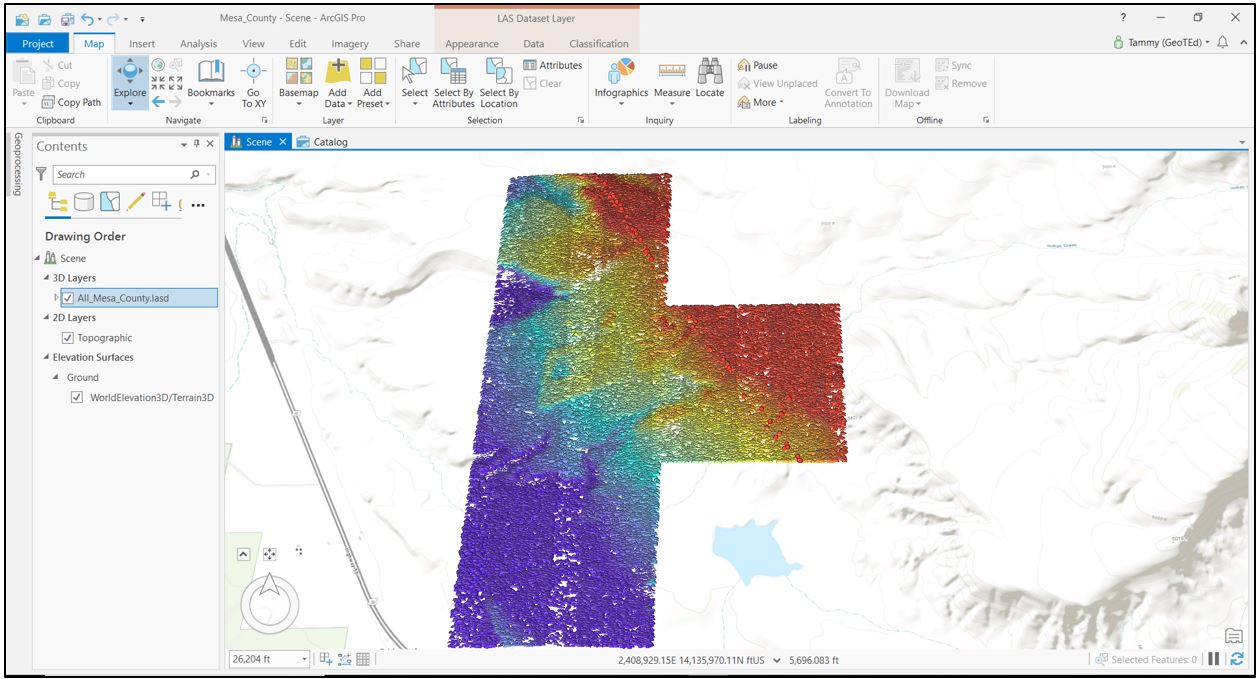
Task: Click the Locate binoculars icon
Action: [x=710, y=72]
